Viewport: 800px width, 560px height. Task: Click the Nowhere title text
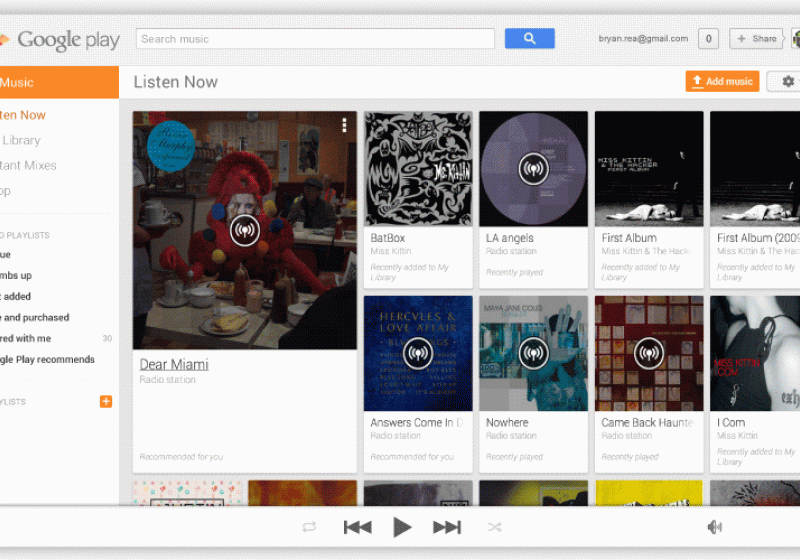tap(507, 423)
